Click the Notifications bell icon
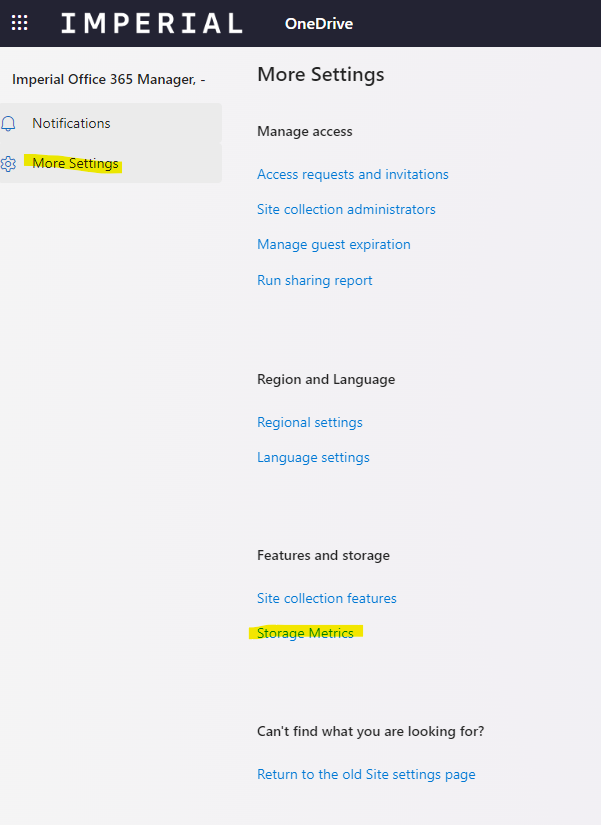This screenshot has width=601, height=825. (9, 124)
